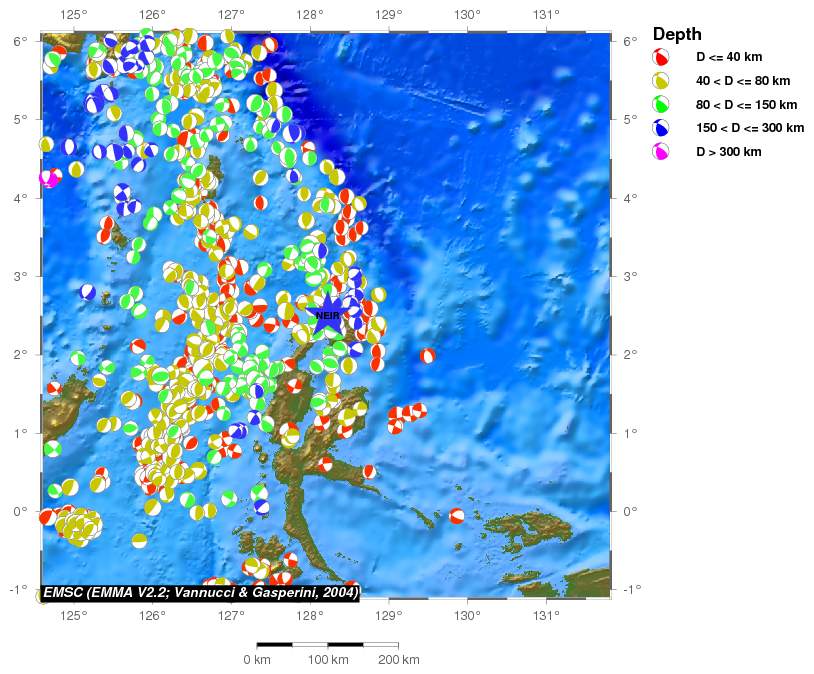The height and width of the screenshot is (674, 814).
Task: Select the magenta deep-event beachball on the map
Action: tap(47, 179)
